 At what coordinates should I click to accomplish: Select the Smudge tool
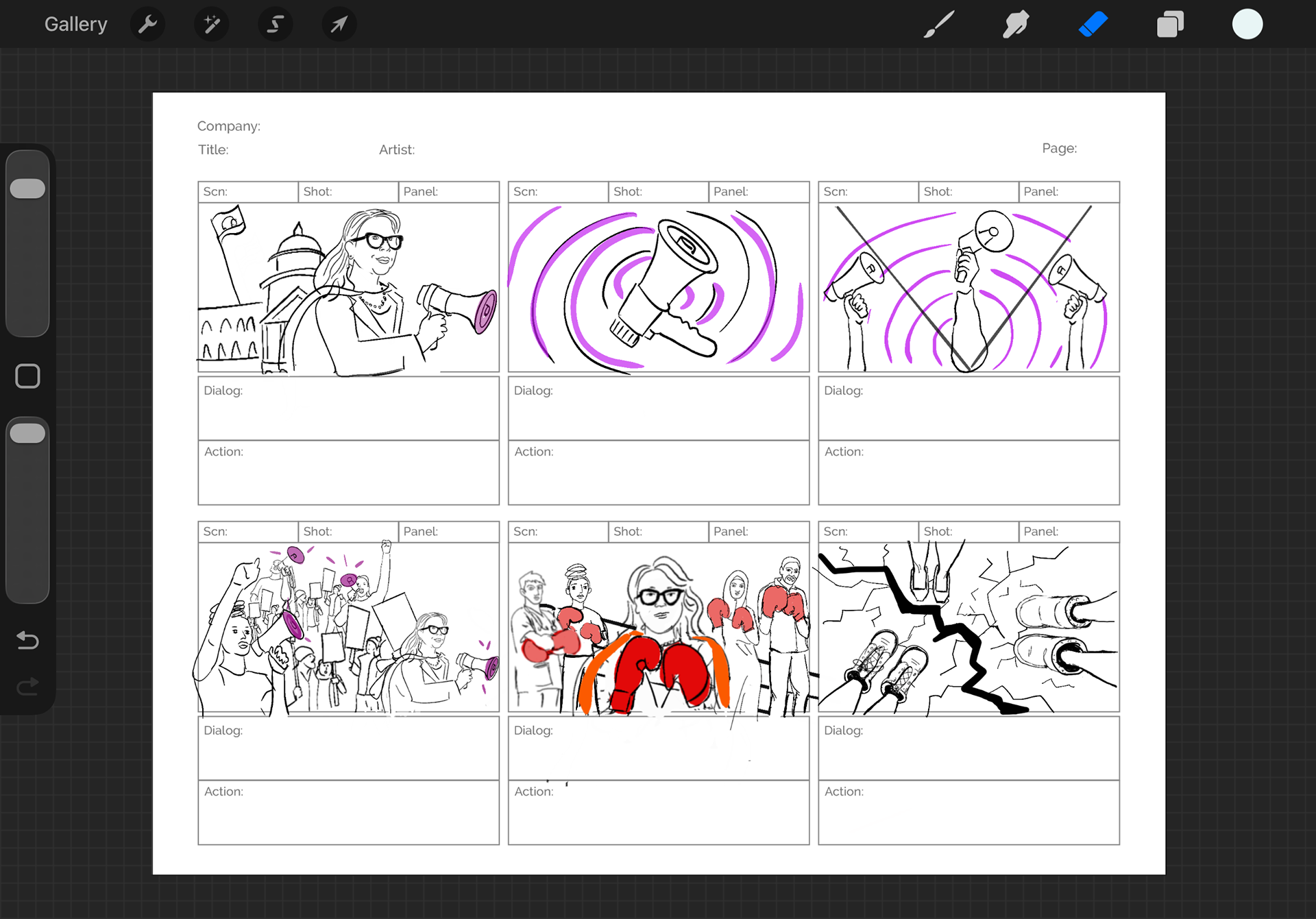tap(1015, 25)
